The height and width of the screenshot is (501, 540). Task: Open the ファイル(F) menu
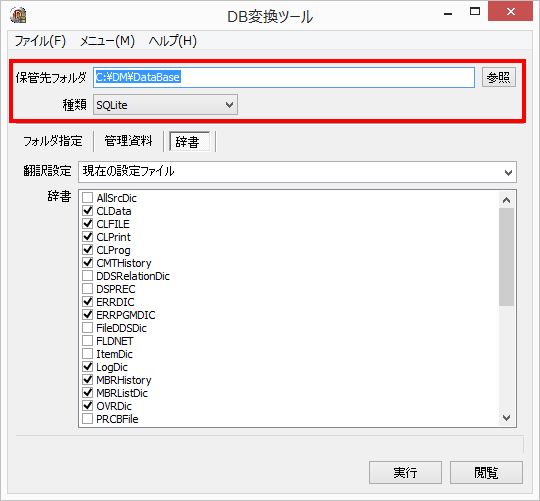40,41
